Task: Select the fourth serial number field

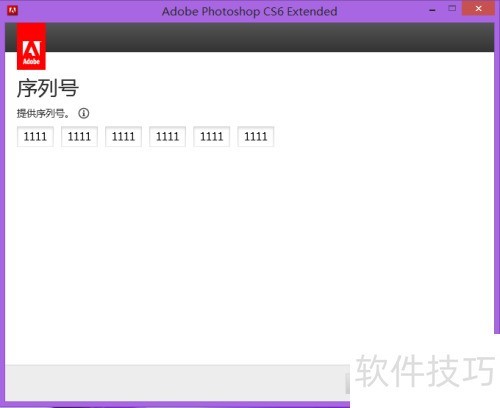Action: pyautogui.click(x=167, y=137)
